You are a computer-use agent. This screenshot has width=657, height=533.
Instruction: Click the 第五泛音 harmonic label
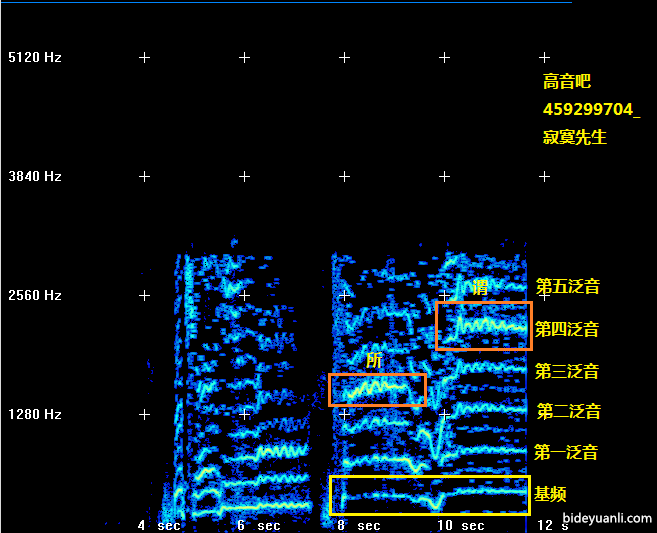(x=567, y=287)
